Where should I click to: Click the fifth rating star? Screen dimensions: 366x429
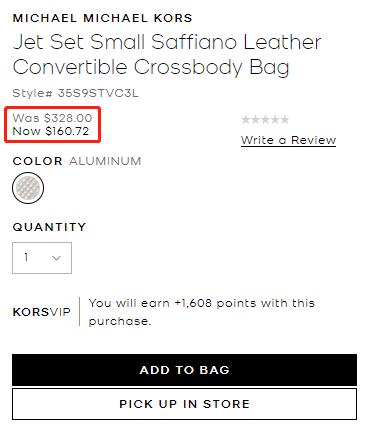(284, 119)
